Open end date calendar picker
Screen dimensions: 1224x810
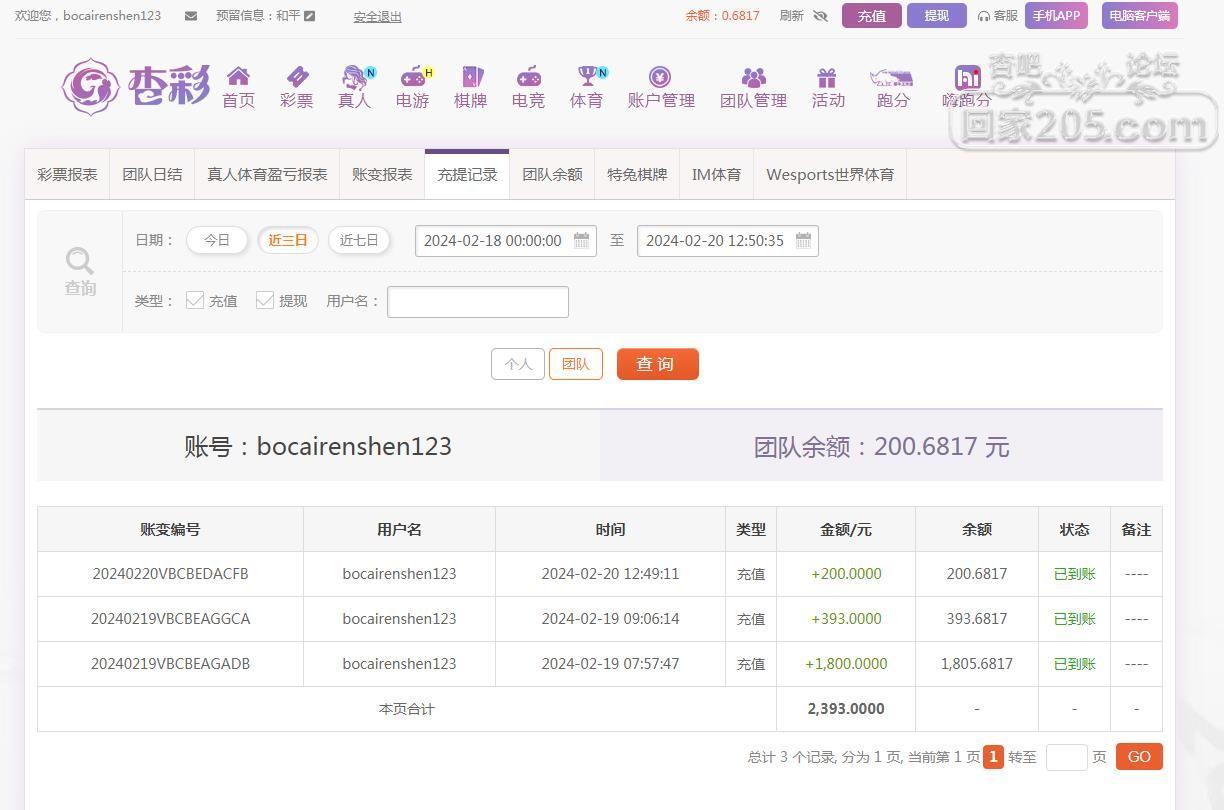[x=803, y=241]
